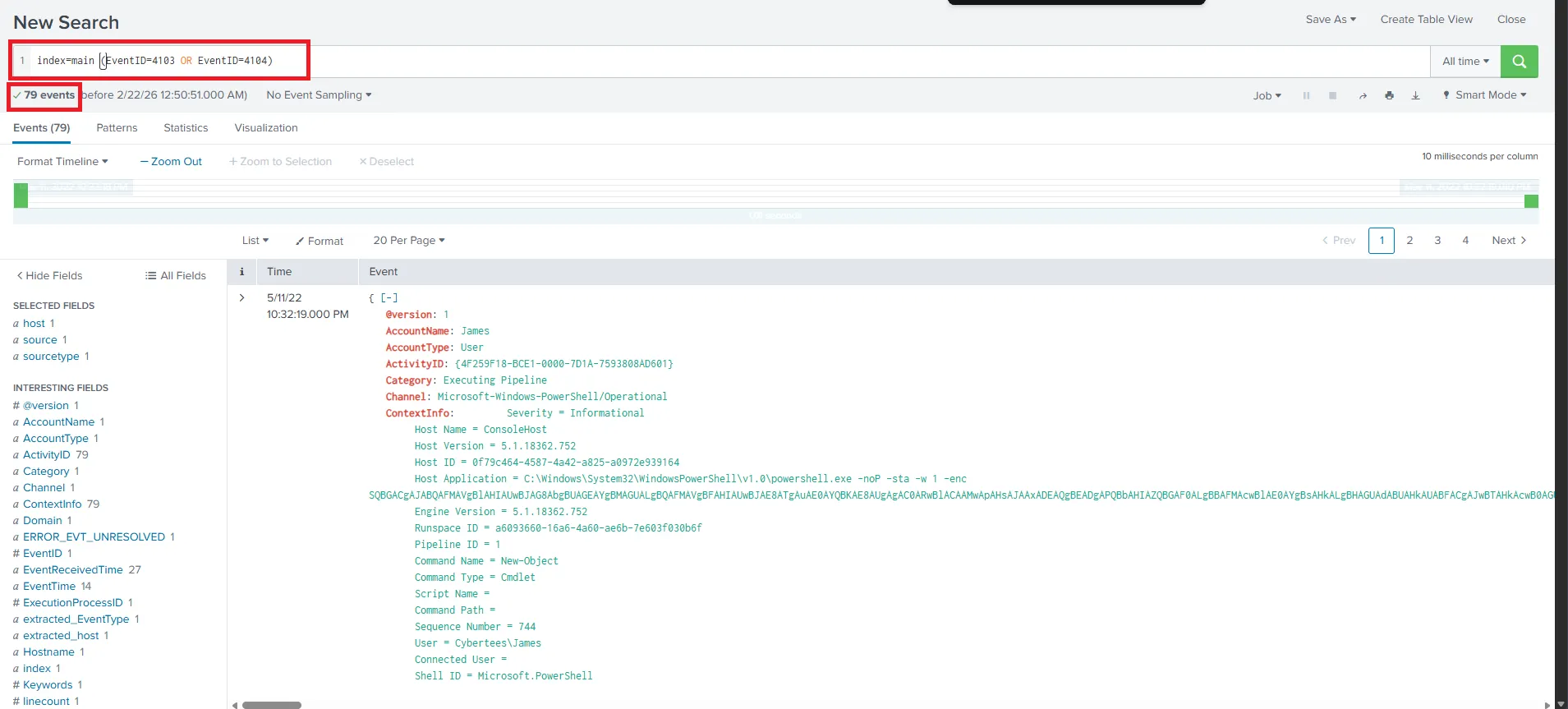This screenshot has width=1568, height=709.
Task: Print the search results
Action: [1389, 95]
